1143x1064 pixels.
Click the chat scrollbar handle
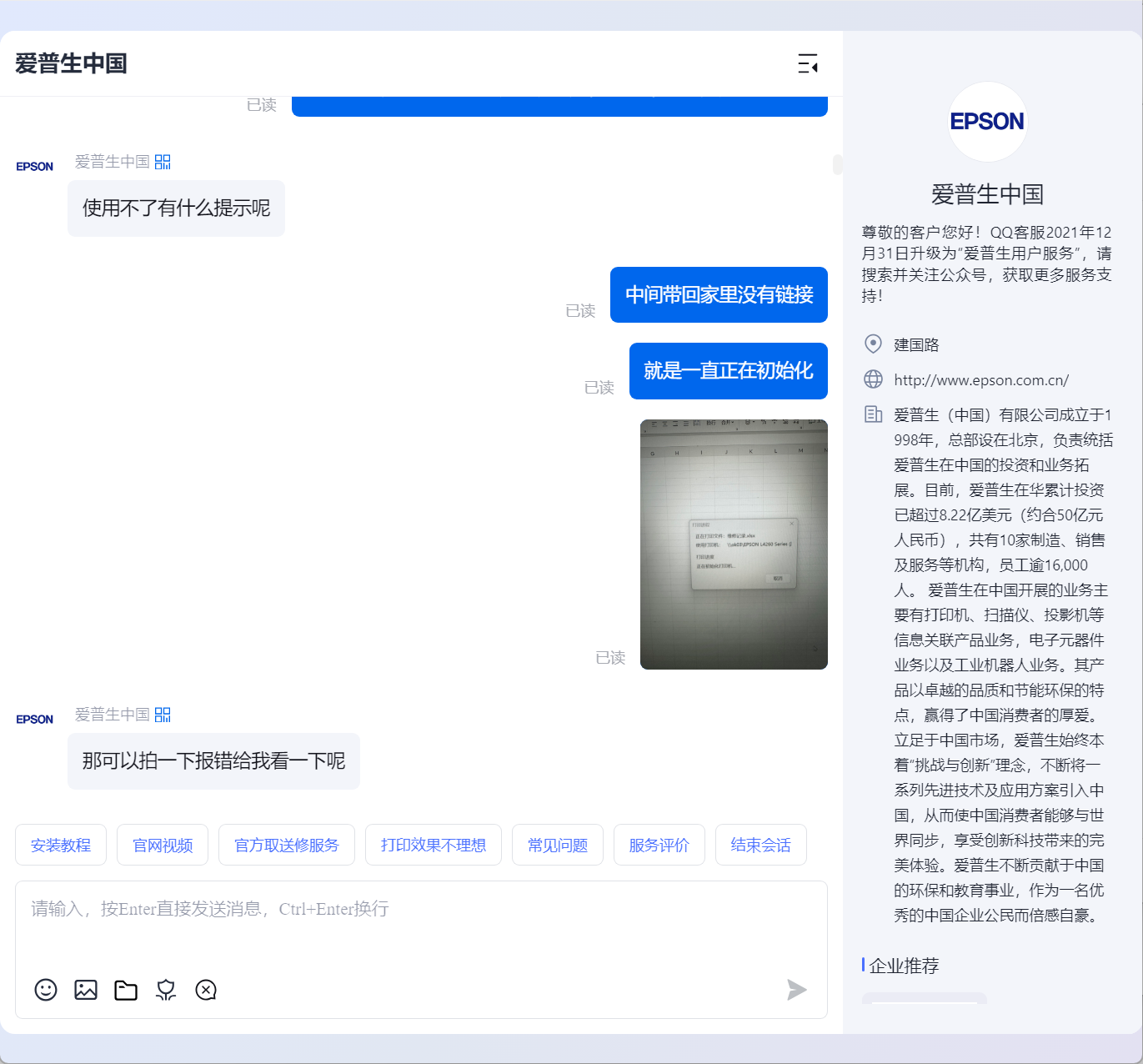point(837,164)
